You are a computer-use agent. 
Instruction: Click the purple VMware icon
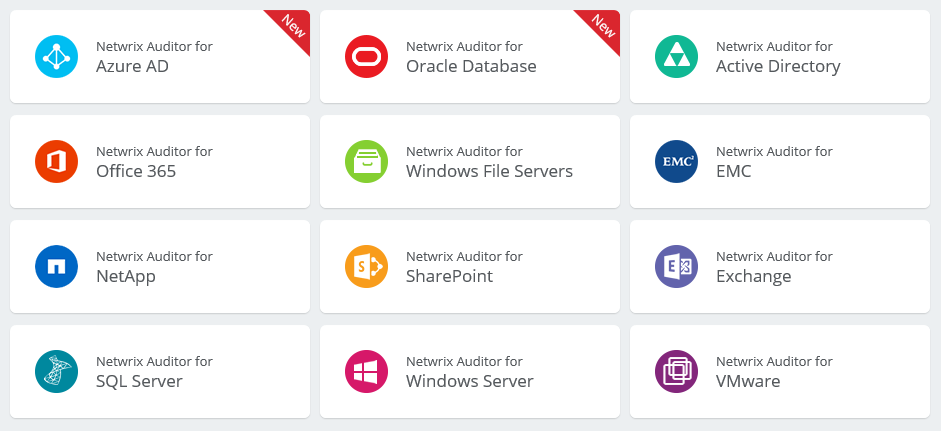tap(675, 371)
